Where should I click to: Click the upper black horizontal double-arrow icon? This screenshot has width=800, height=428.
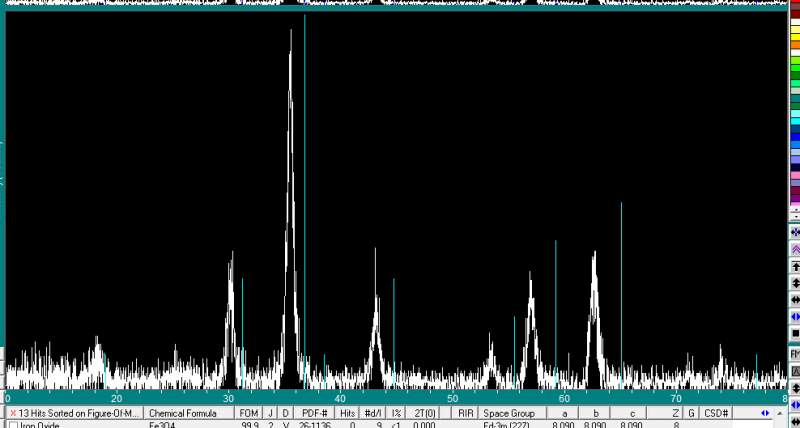tap(795, 300)
